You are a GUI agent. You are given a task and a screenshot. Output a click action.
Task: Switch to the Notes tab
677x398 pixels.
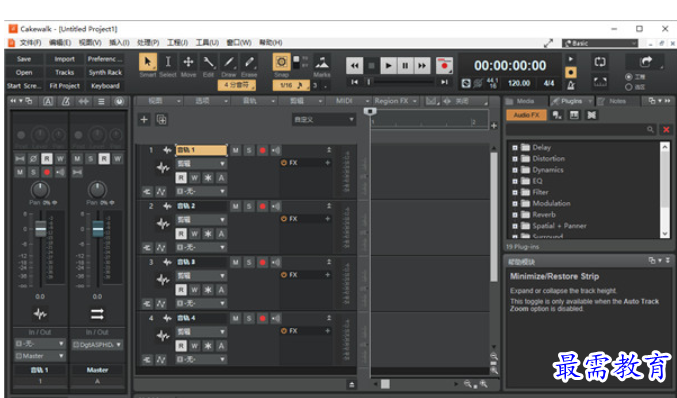[612, 101]
